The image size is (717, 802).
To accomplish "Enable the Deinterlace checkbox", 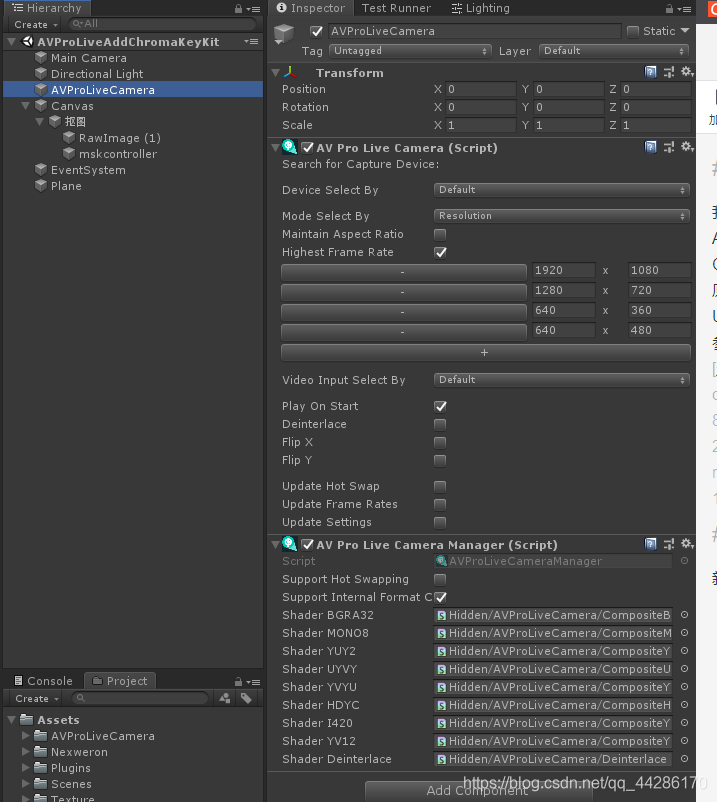I will pyautogui.click(x=440, y=424).
